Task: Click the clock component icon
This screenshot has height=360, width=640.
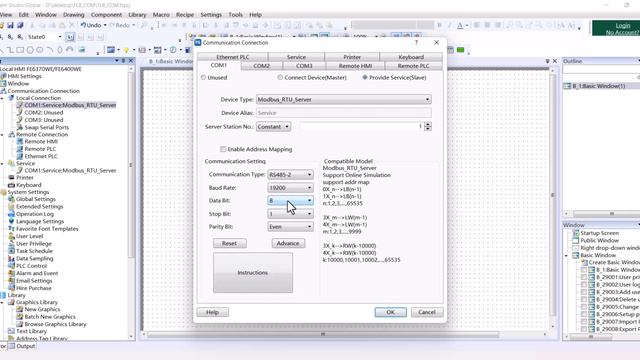Action: (x=173, y=50)
